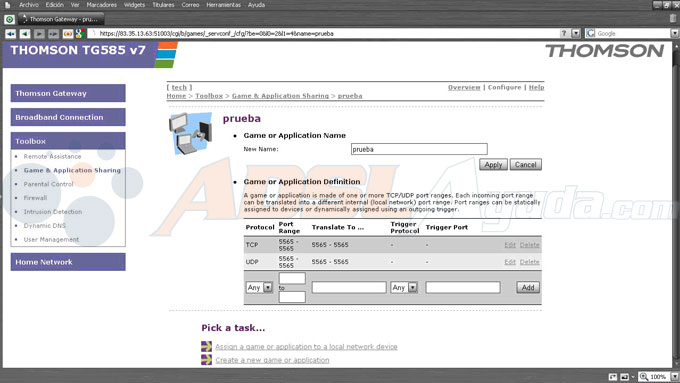
Task: Select the Thomson Gateway browser tab
Action: (61, 19)
